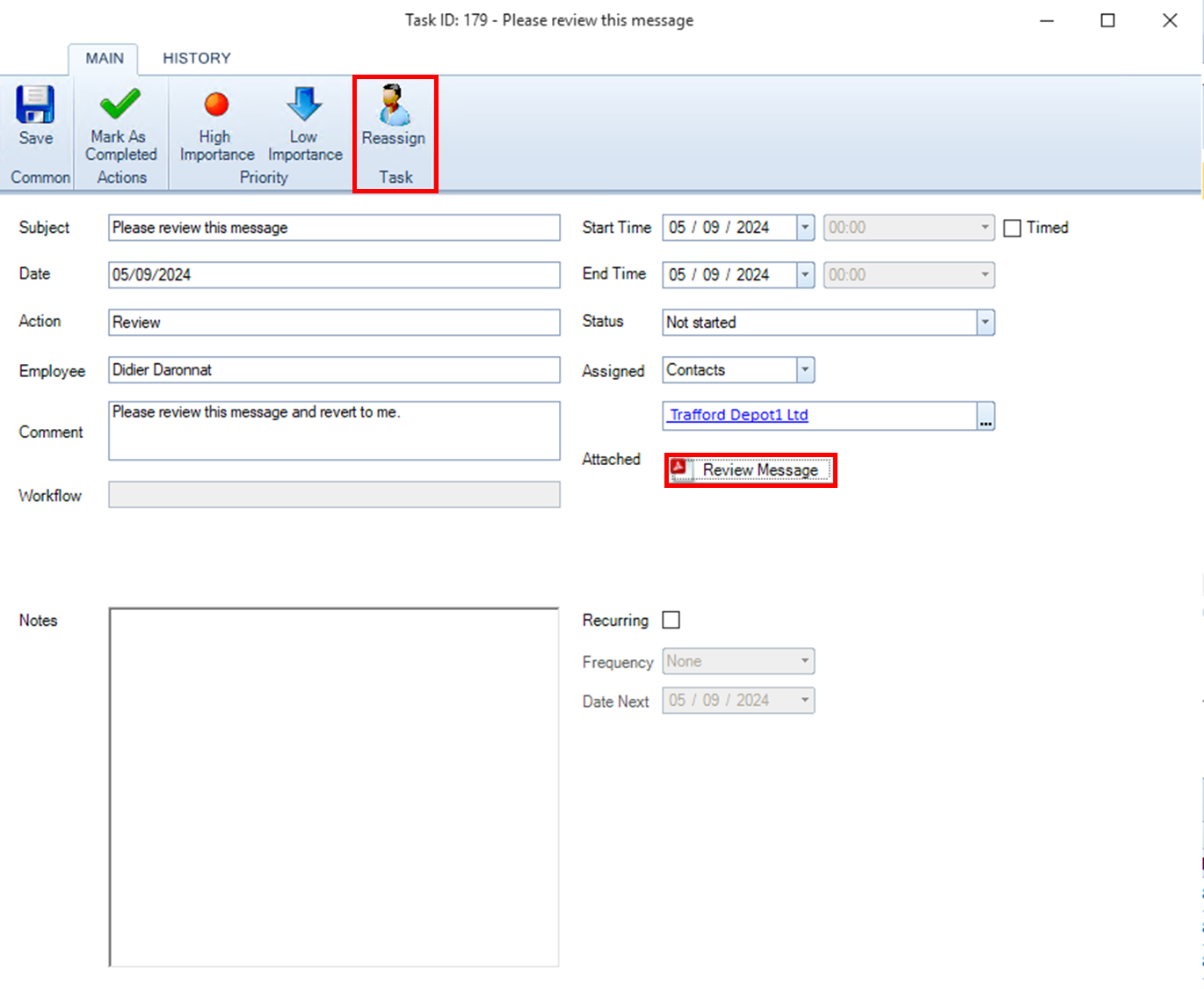Viewport: 1204px width, 989px height.
Task: Click the Save floppy disk icon
Action: tap(35, 105)
